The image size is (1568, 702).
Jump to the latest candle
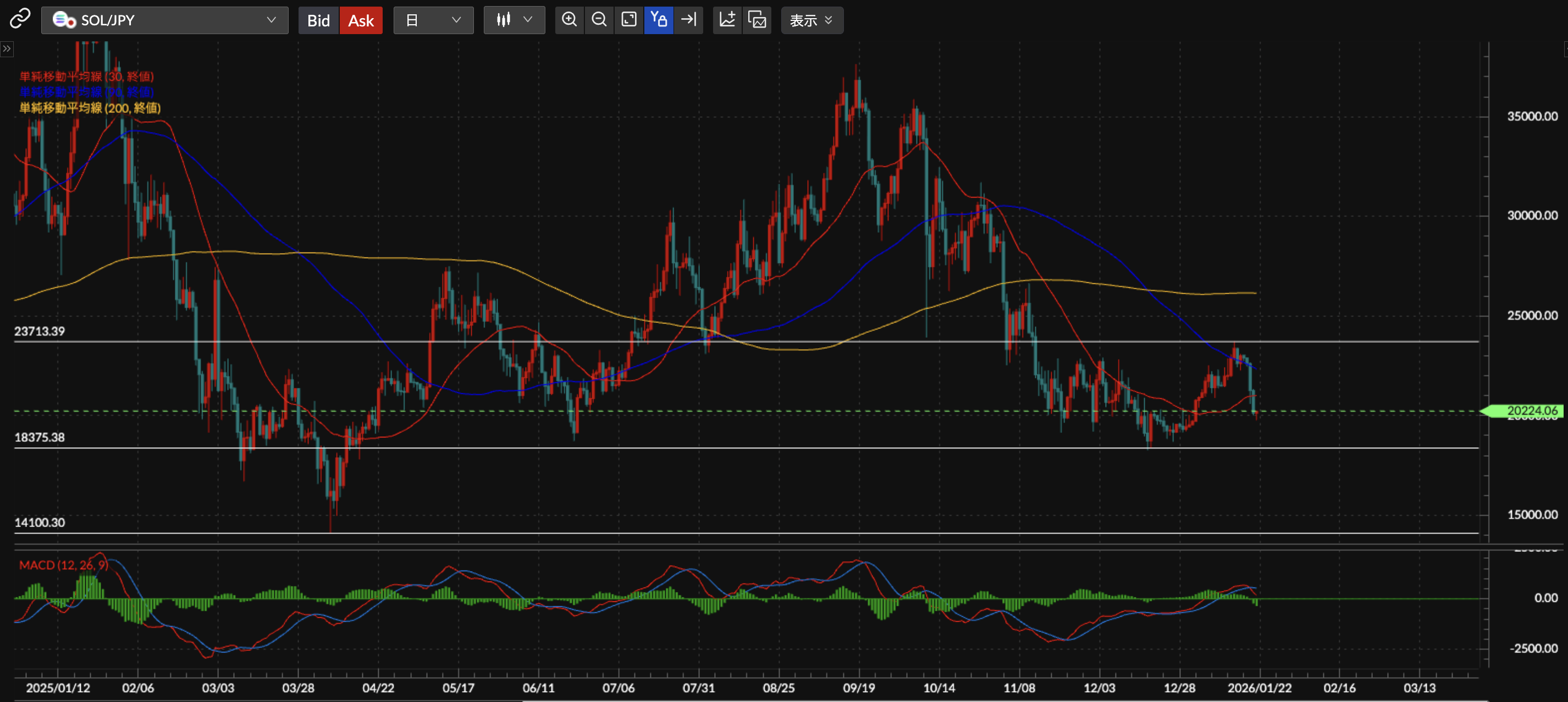point(688,20)
